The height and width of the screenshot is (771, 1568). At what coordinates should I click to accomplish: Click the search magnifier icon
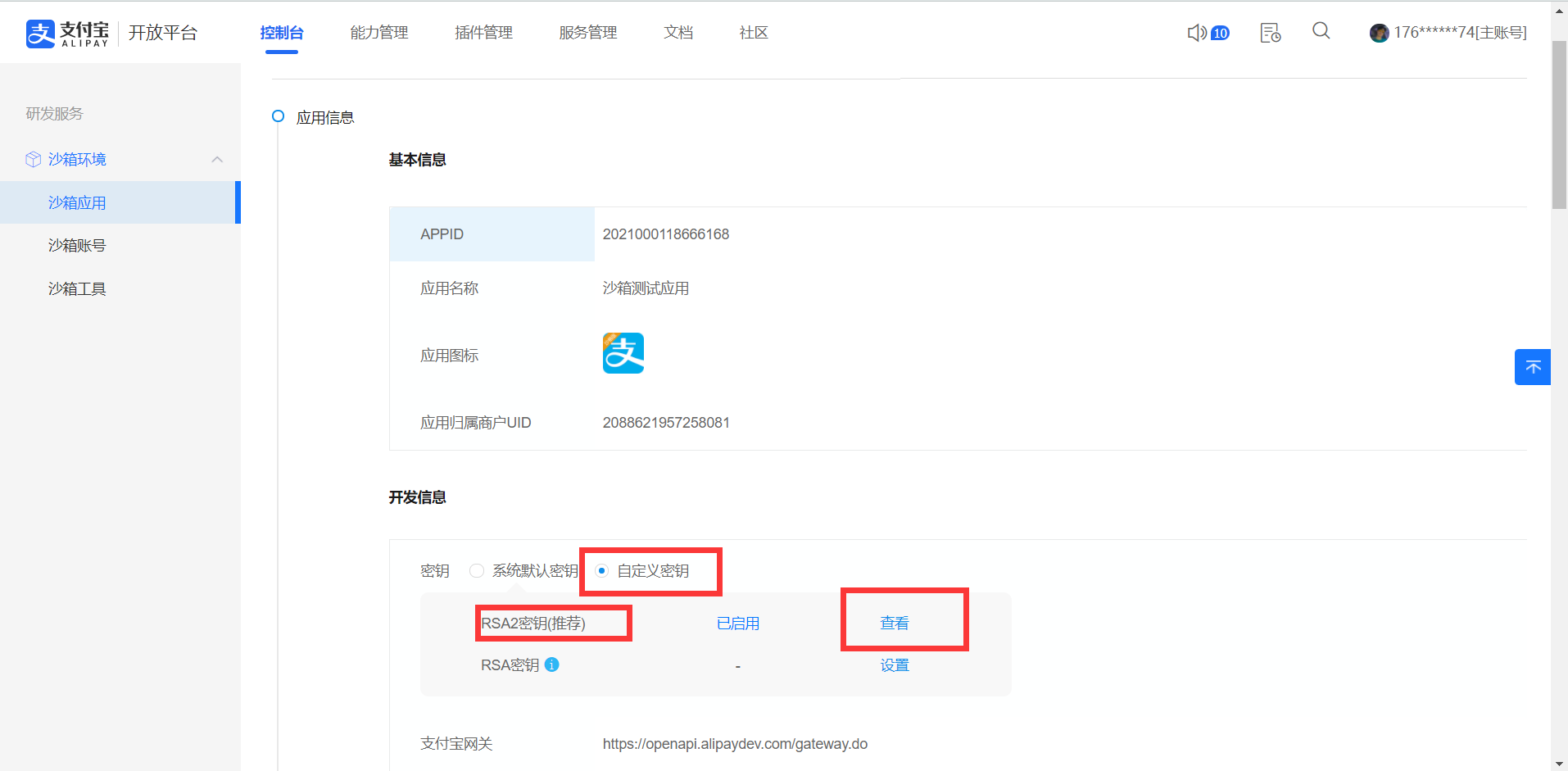coord(1321,31)
